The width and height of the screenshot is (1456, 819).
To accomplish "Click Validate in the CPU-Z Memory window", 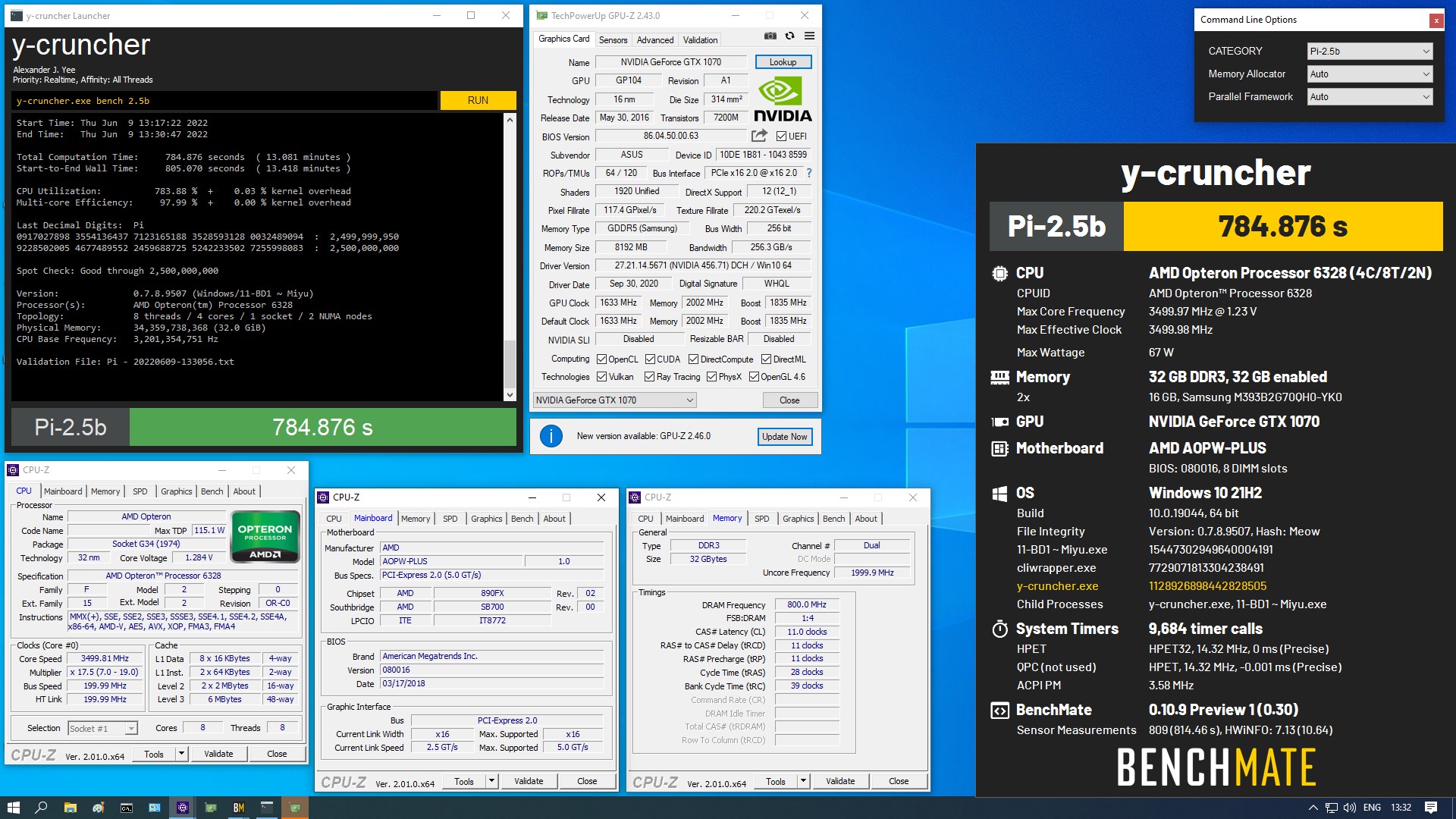I will [x=839, y=781].
